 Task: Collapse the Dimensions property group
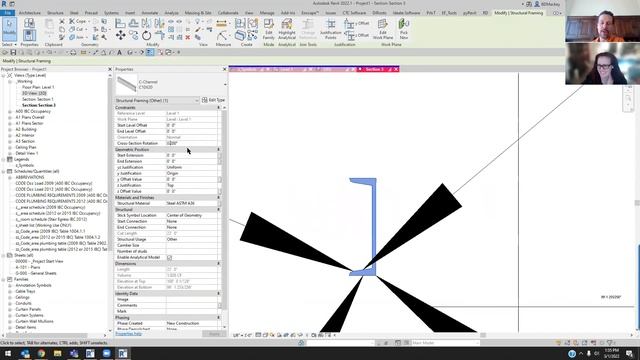pyautogui.click(x=219, y=264)
